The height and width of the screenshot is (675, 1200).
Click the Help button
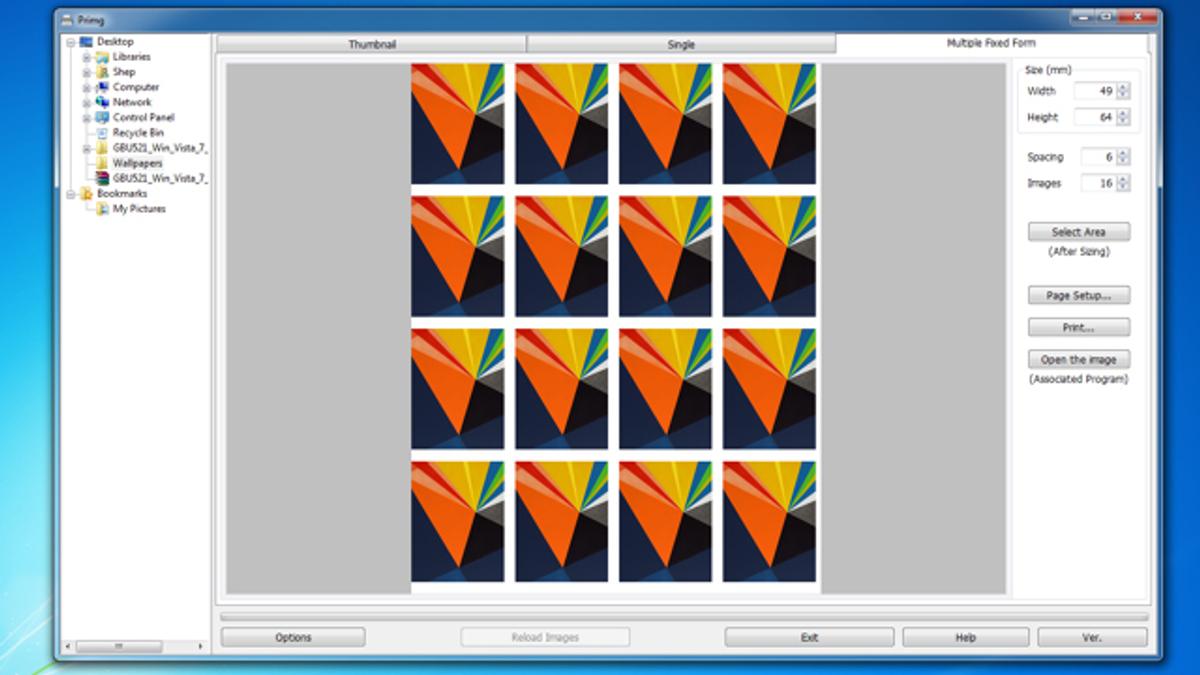965,637
